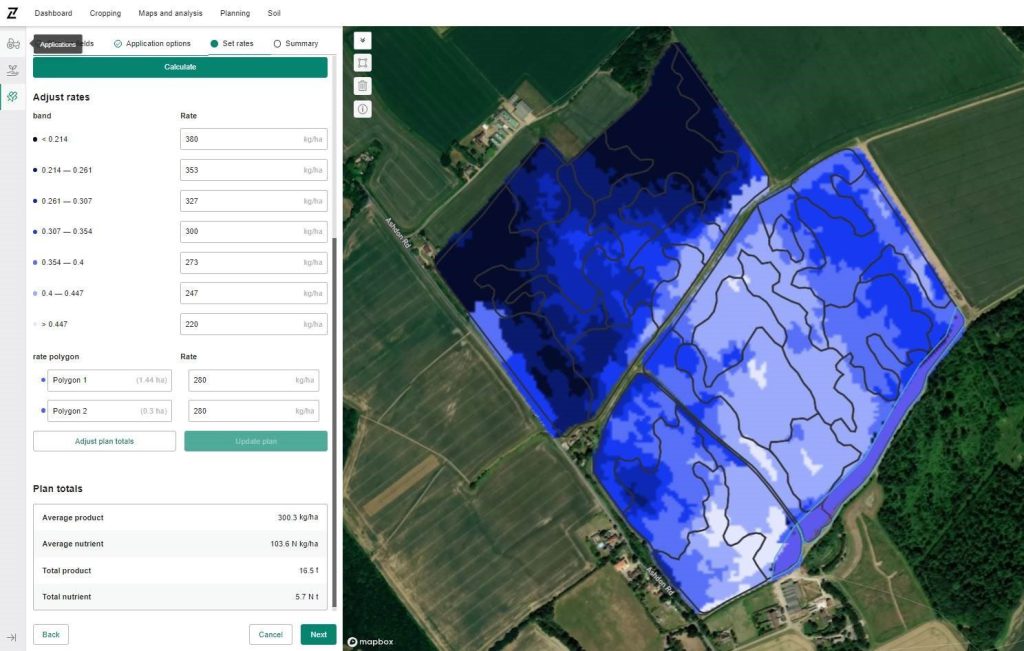Open the map info icon
Viewport: 1024px width, 651px height.
(x=362, y=108)
